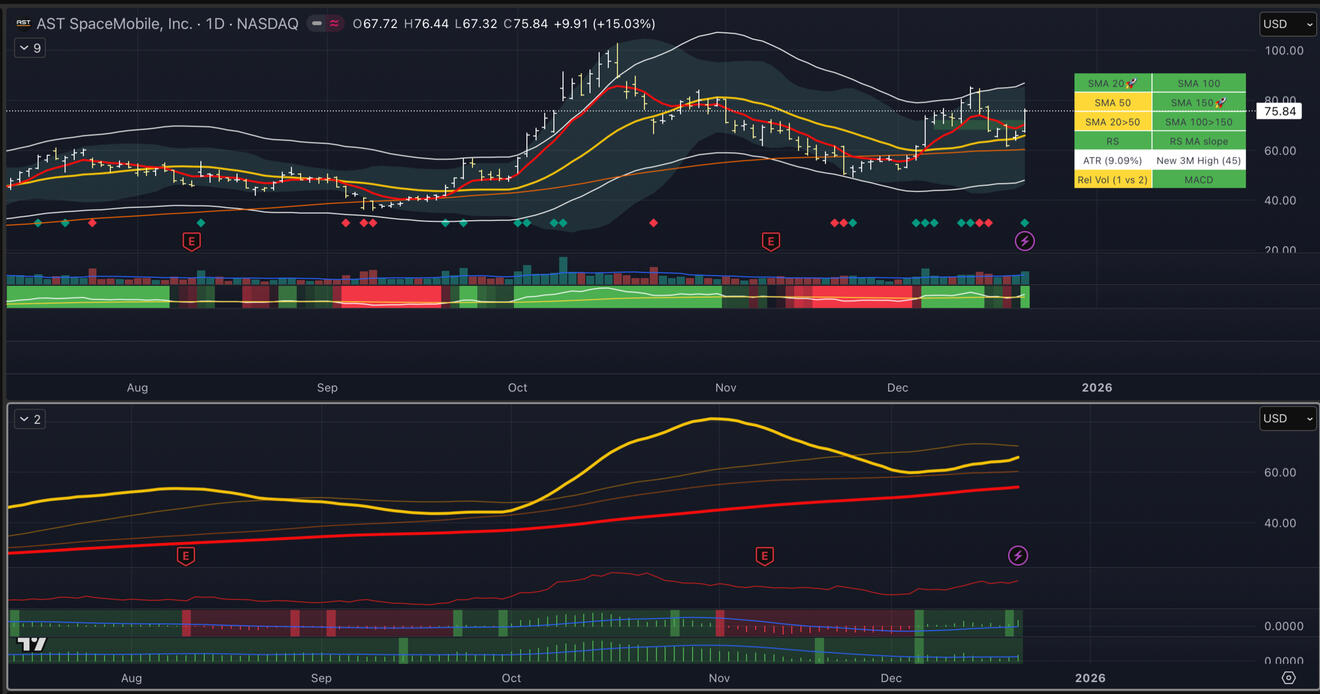Image resolution: width=1320 pixels, height=694 pixels.
Task: Click September earnings marker in the top chart
Action: click(x=190, y=240)
